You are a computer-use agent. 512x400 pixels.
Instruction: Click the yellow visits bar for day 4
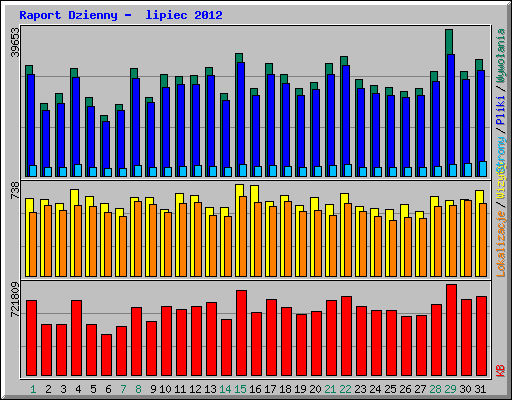click(74, 197)
